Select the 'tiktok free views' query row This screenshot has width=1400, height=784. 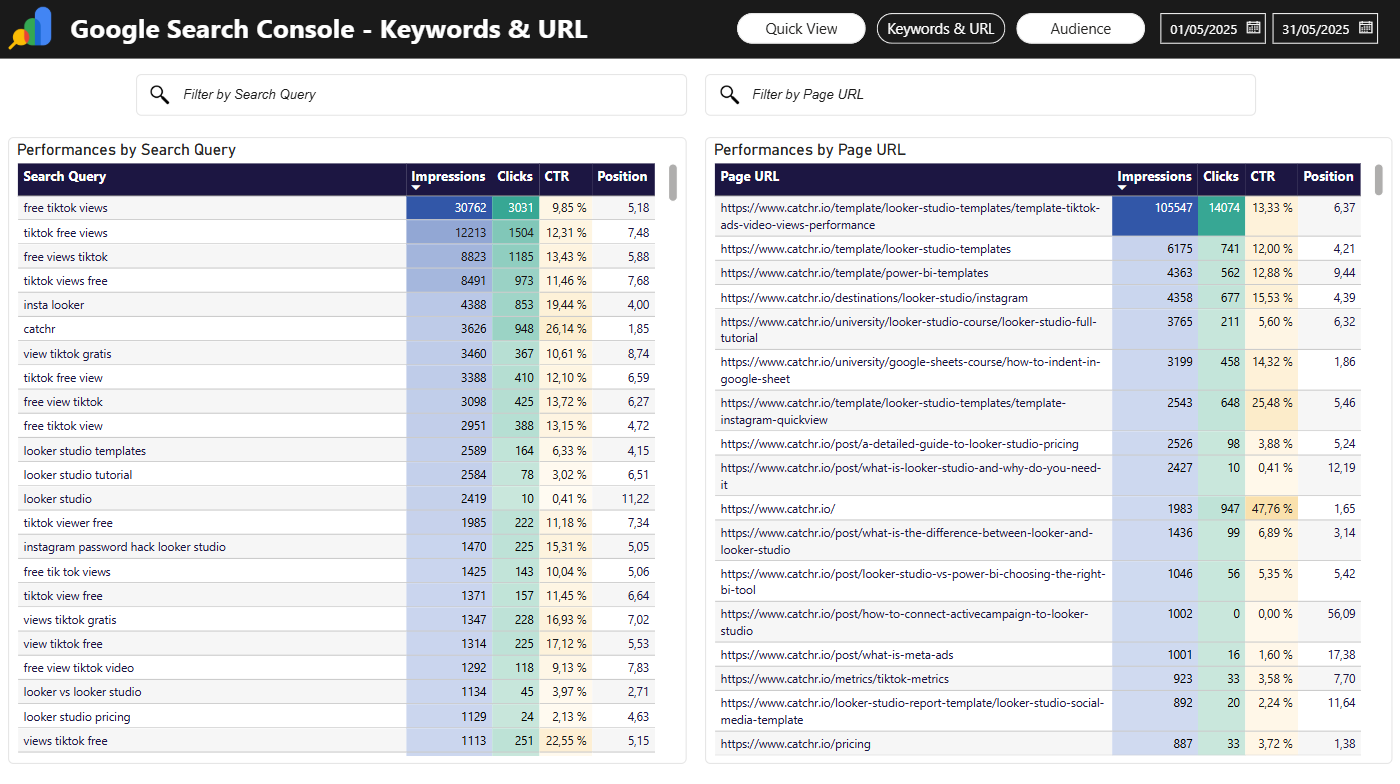pos(336,232)
